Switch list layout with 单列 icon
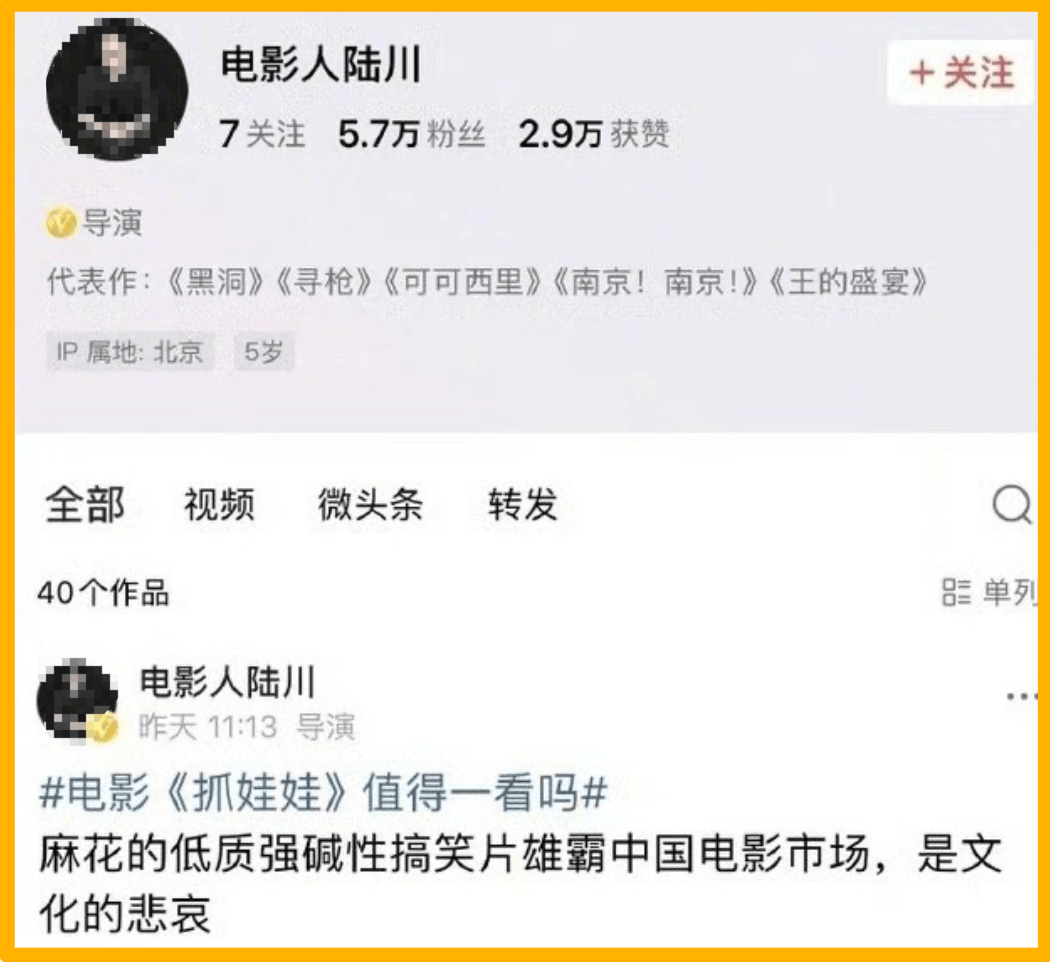 (990, 592)
